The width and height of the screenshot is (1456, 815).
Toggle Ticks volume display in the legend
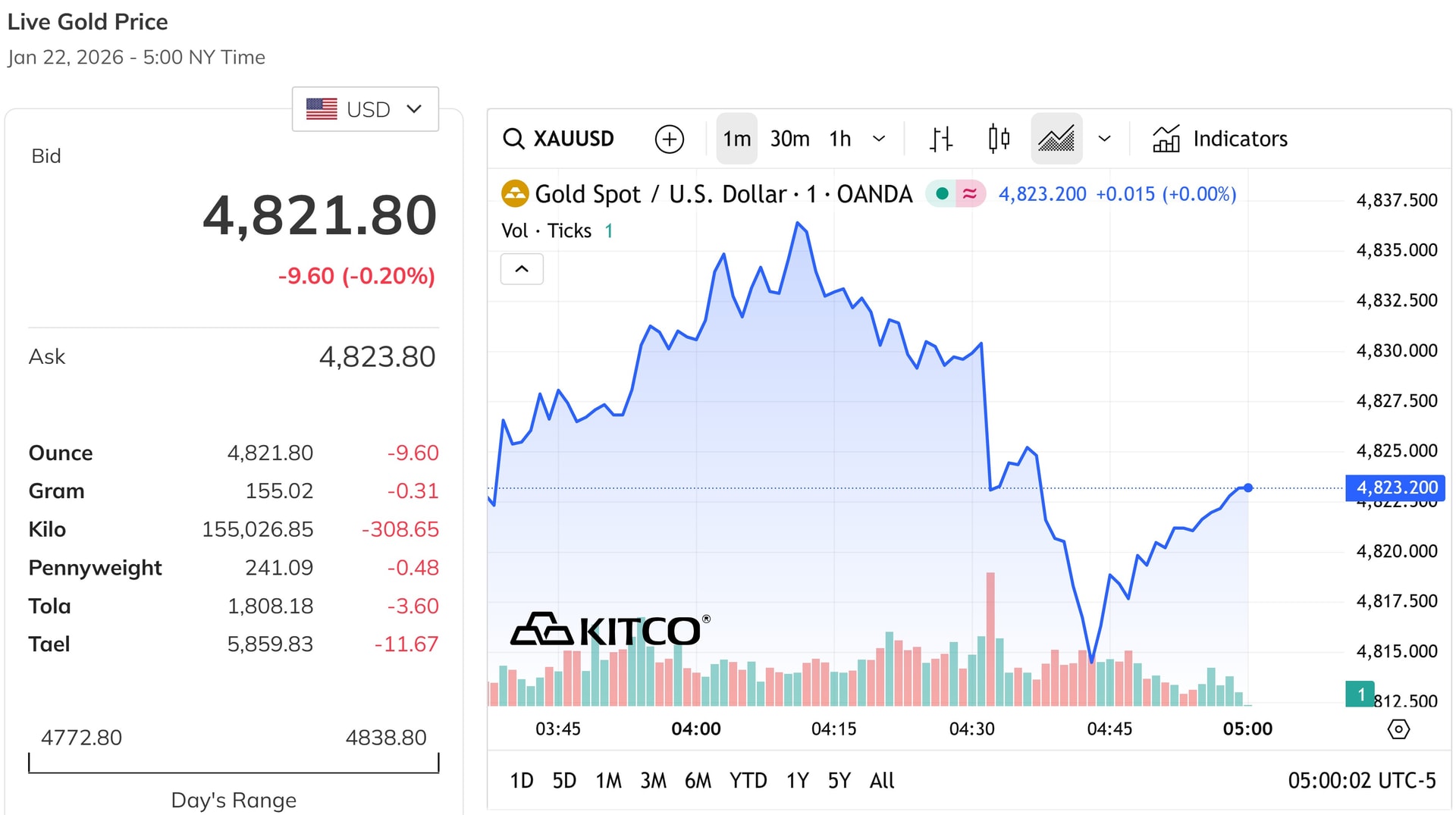point(569,230)
